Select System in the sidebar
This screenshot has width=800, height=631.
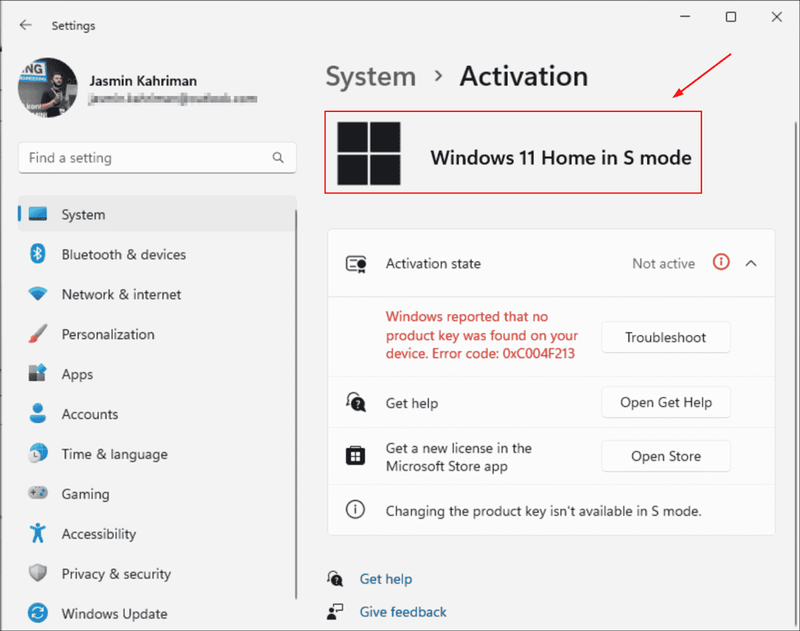point(83,214)
